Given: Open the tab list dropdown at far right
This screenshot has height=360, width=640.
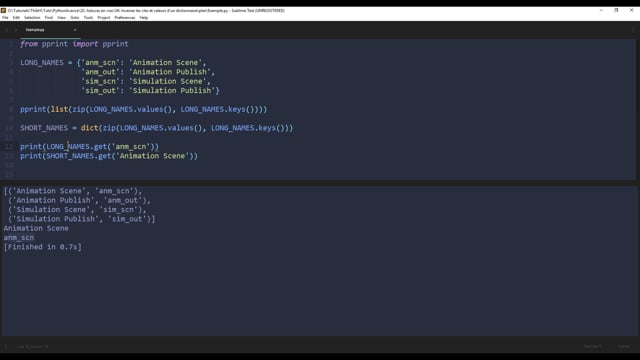Looking at the screenshot, I should point(633,30).
